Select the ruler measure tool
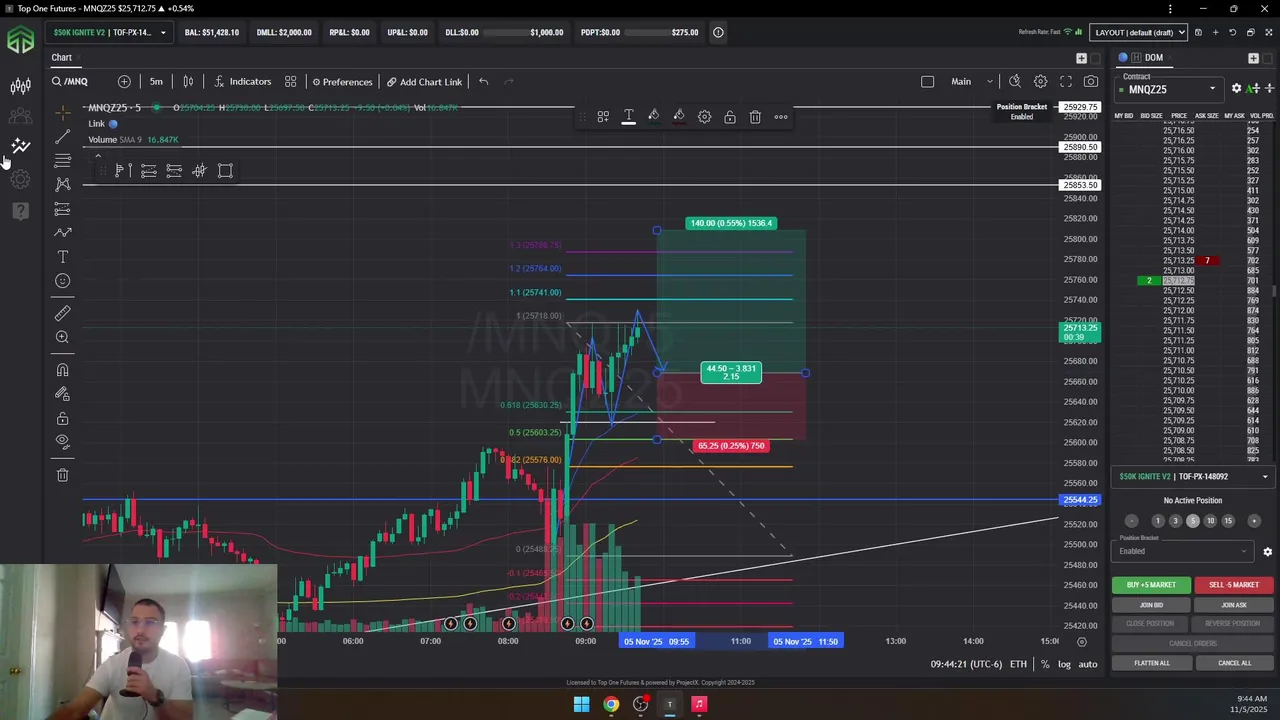 pyautogui.click(x=62, y=313)
